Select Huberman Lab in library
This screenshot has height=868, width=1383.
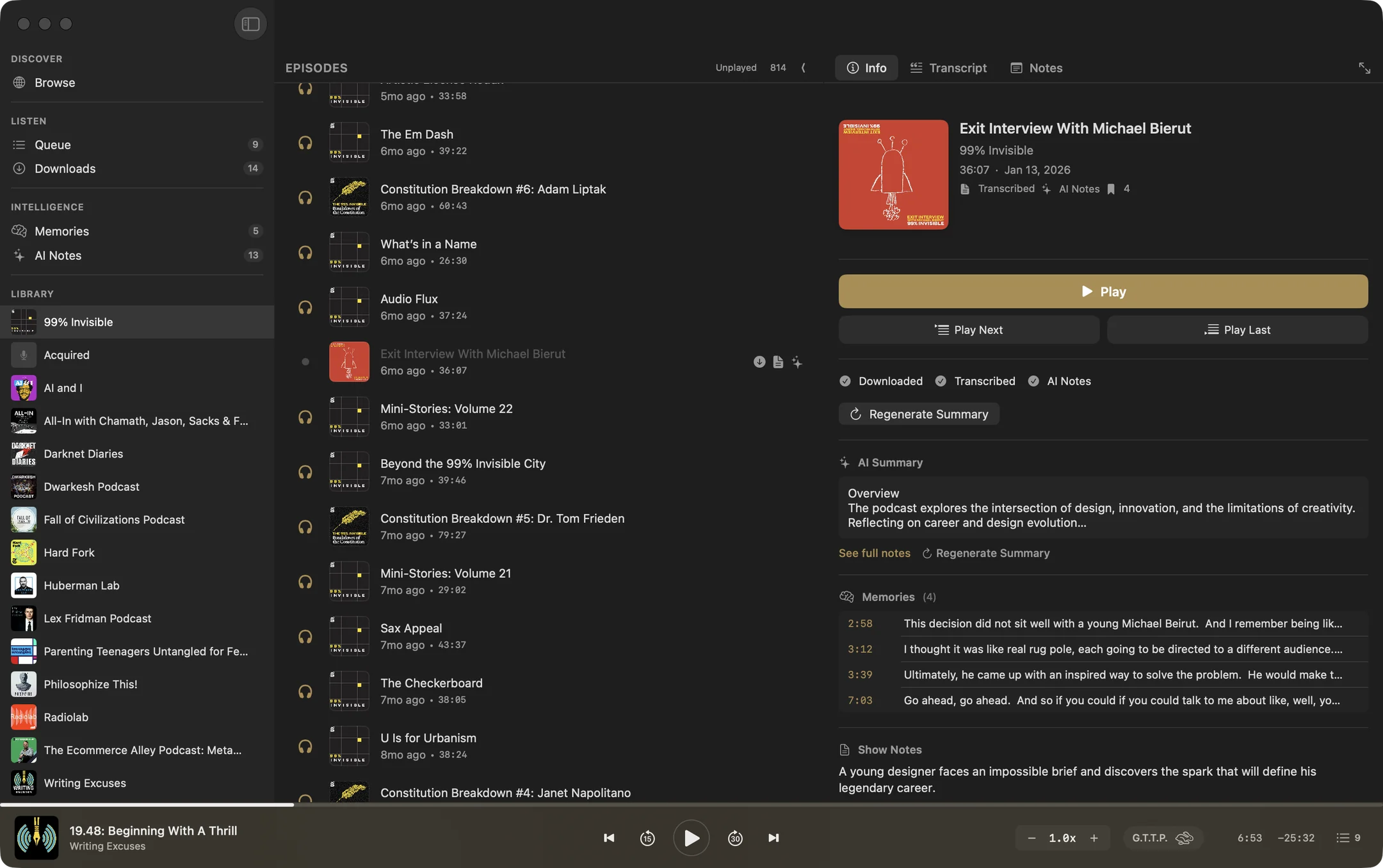[137, 586]
